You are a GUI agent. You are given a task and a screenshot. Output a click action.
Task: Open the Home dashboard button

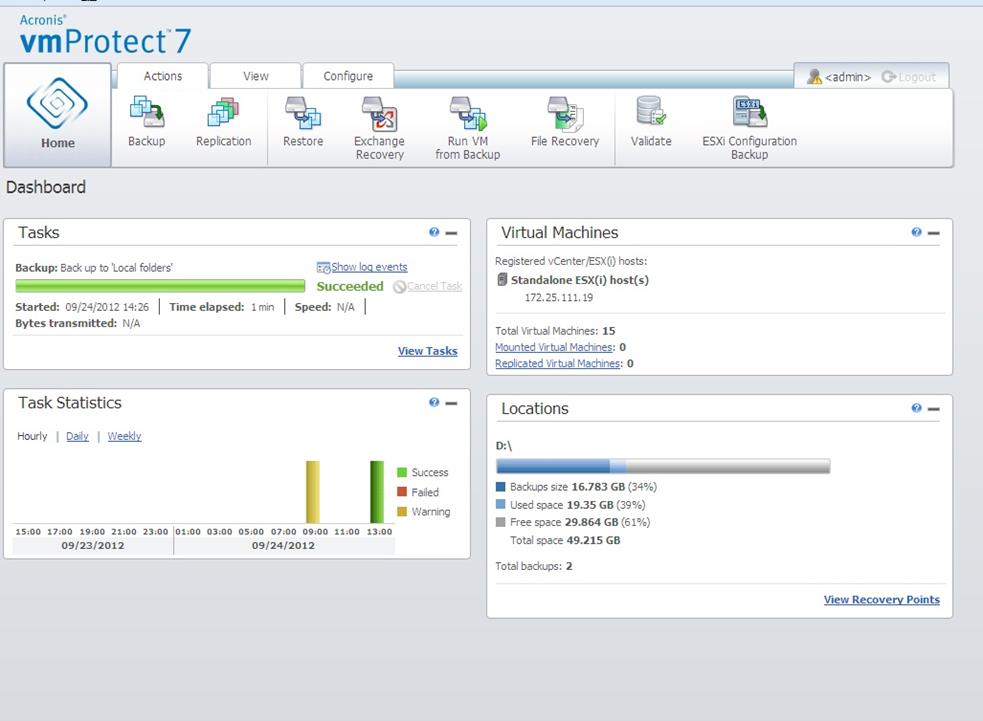tap(58, 115)
